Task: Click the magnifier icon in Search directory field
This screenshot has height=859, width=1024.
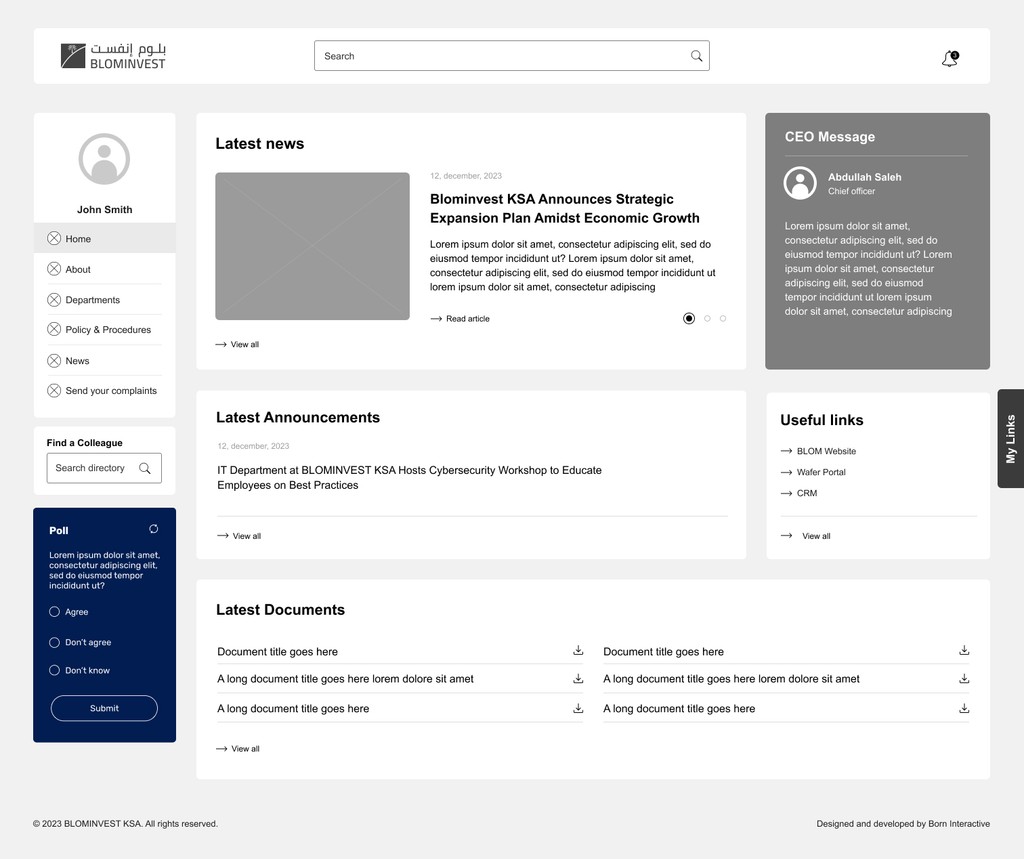Action: pos(144,468)
